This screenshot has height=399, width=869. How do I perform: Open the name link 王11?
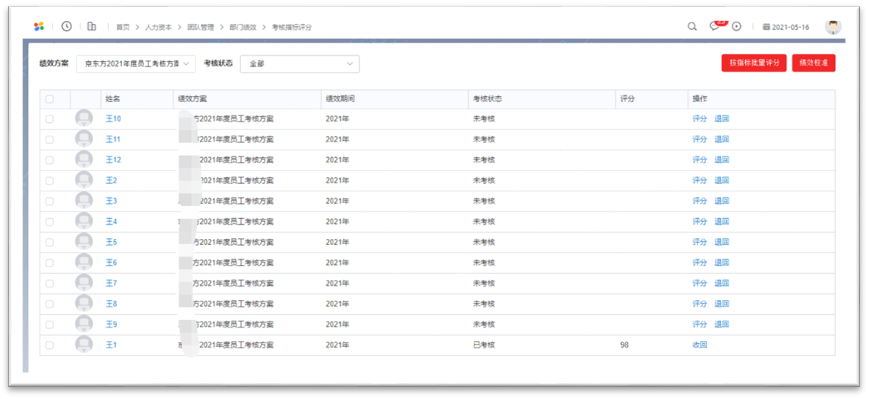click(x=113, y=139)
